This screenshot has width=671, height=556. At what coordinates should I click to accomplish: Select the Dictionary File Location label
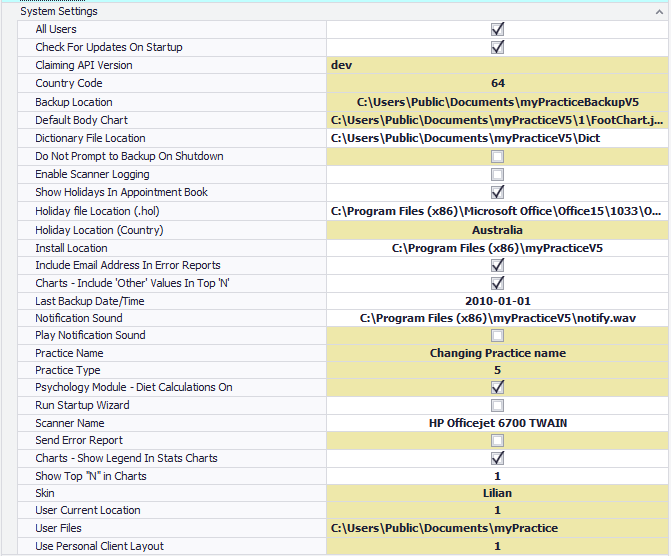point(90,138)
